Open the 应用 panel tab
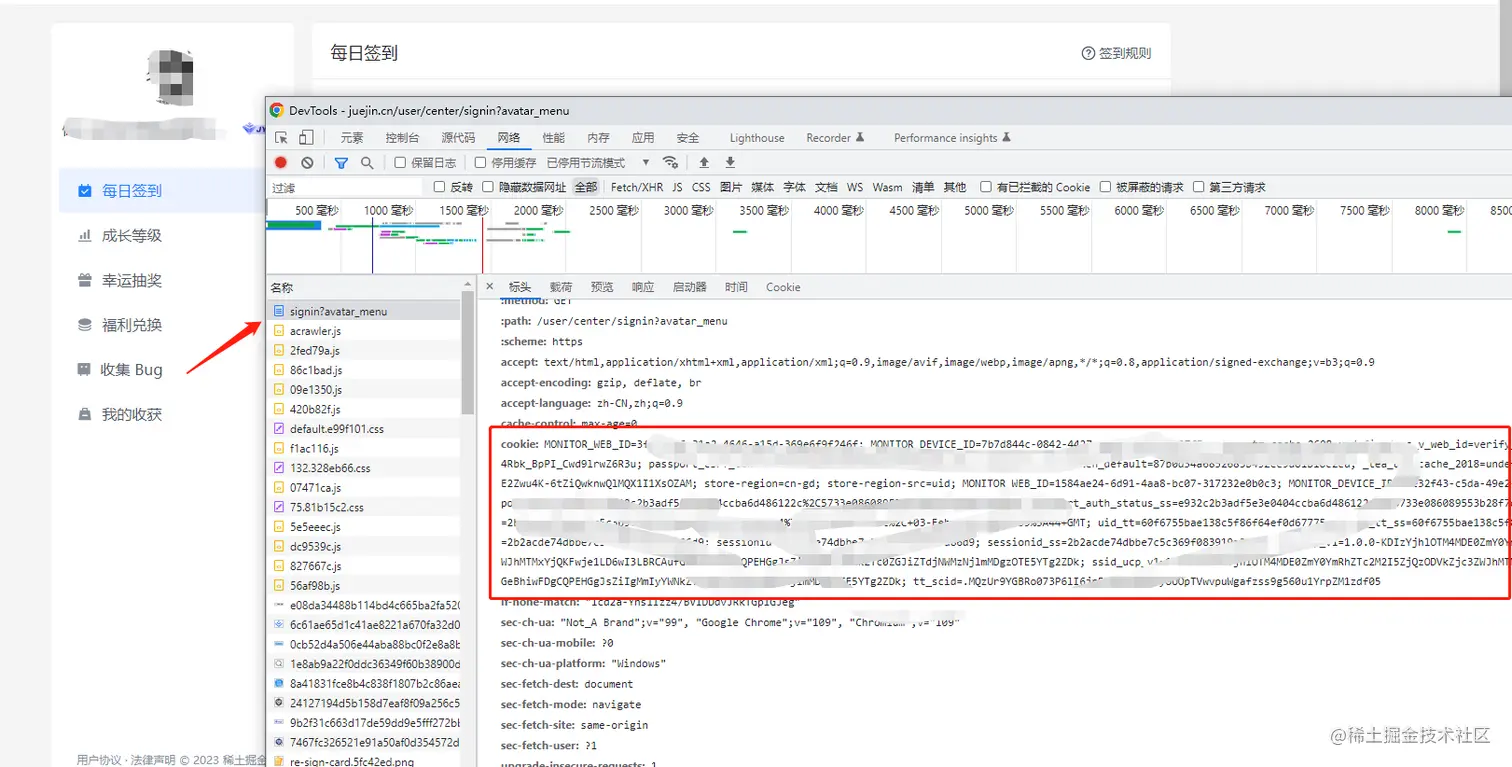Screen dimensions: 1512x767 pos(643,138)
